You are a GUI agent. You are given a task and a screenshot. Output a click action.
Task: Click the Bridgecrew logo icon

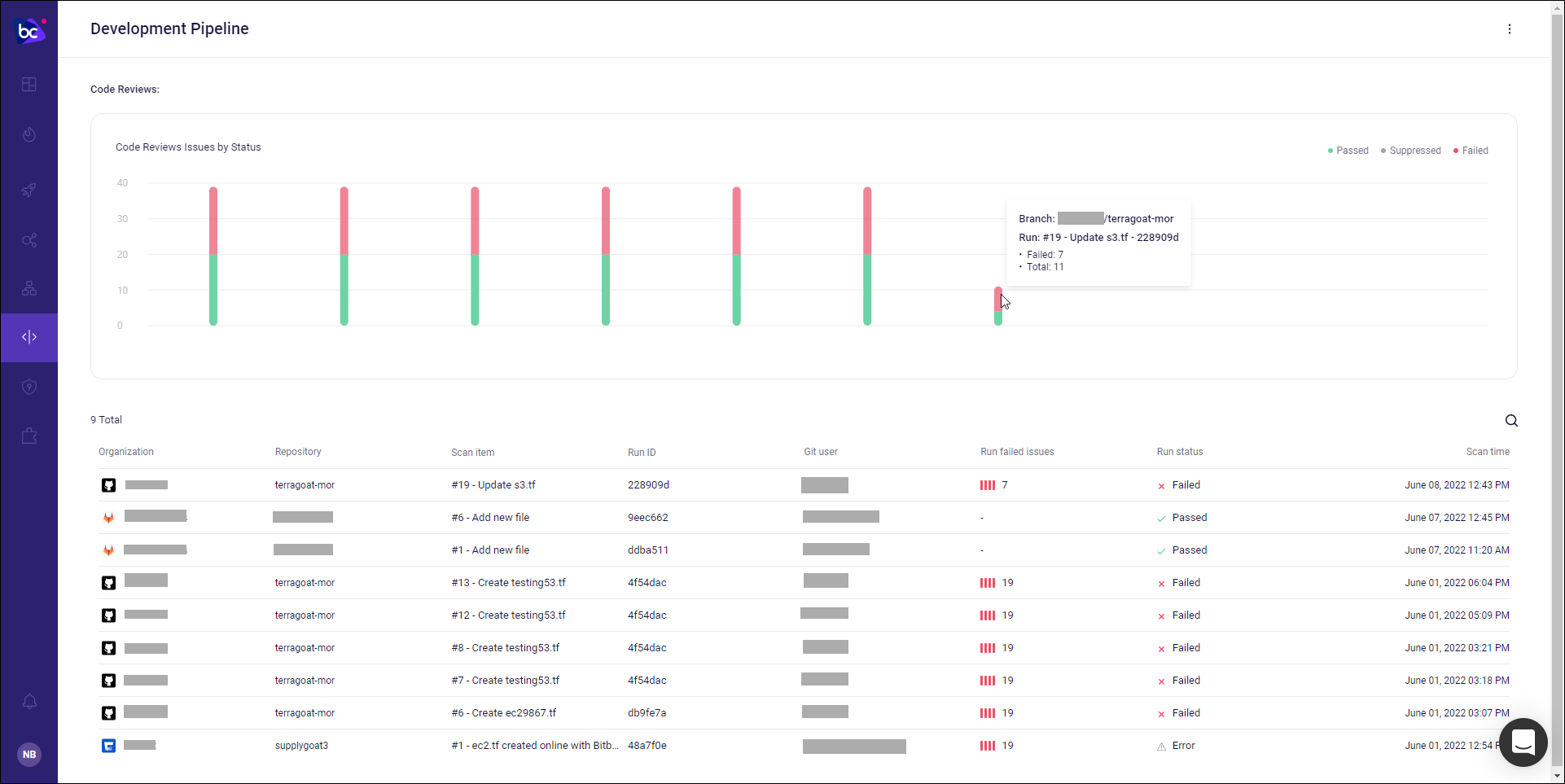[29, 31]
